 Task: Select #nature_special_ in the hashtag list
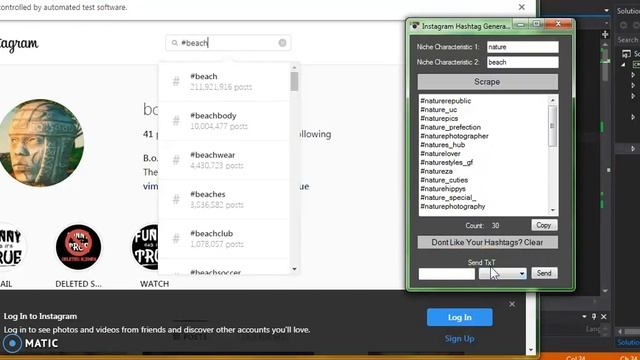click(448, 198)
